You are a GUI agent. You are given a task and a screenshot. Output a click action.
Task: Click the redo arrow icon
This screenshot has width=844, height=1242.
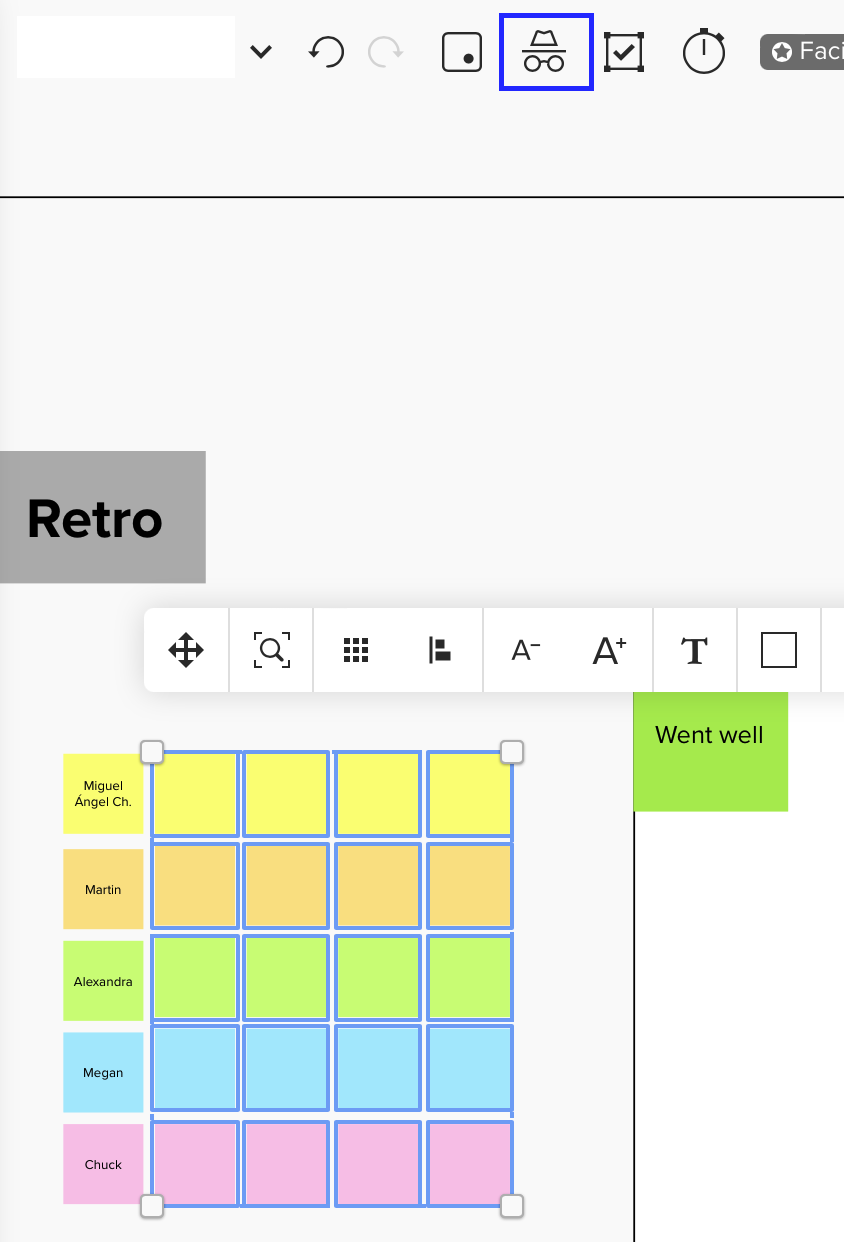(385, 52)
